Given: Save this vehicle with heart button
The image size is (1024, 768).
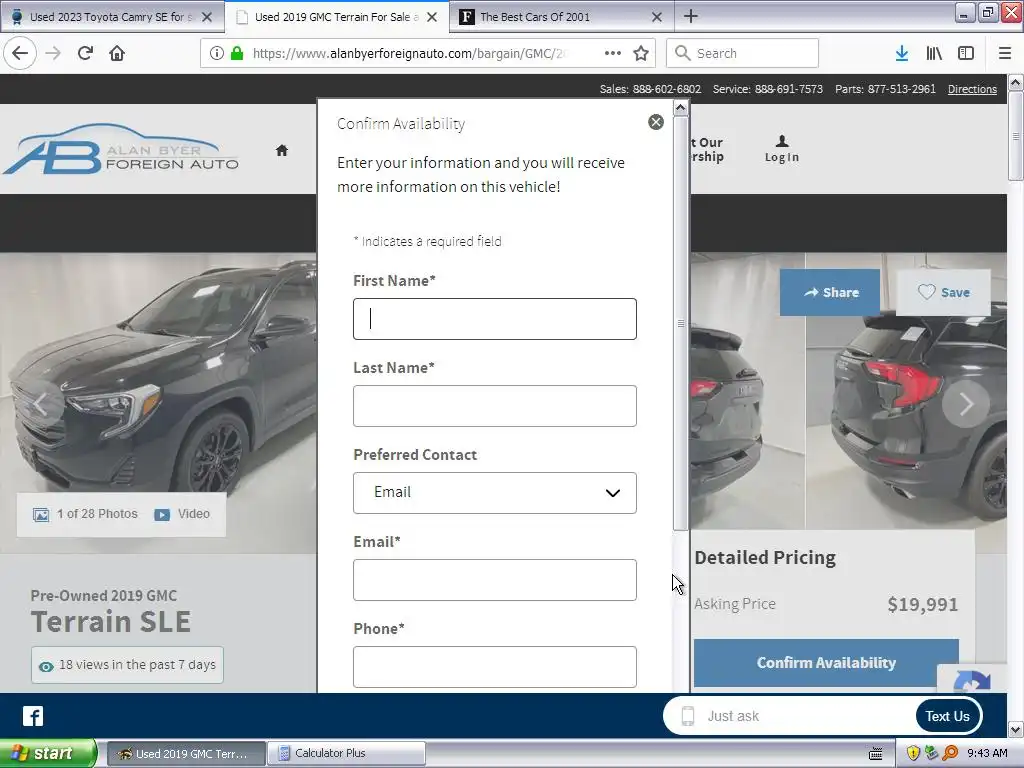Looking at the screenshot, I should [x=944, y=293].
